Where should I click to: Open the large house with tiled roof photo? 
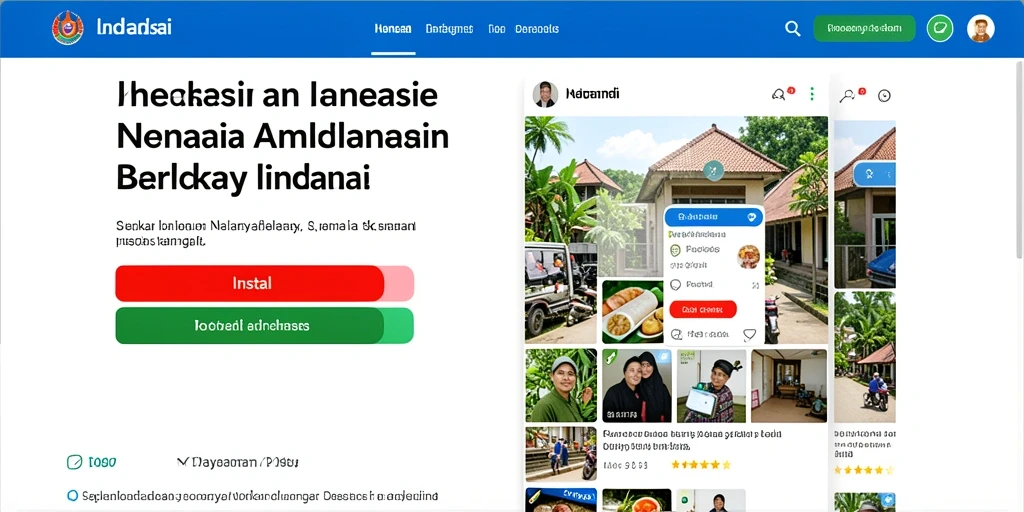pos(676,229)
